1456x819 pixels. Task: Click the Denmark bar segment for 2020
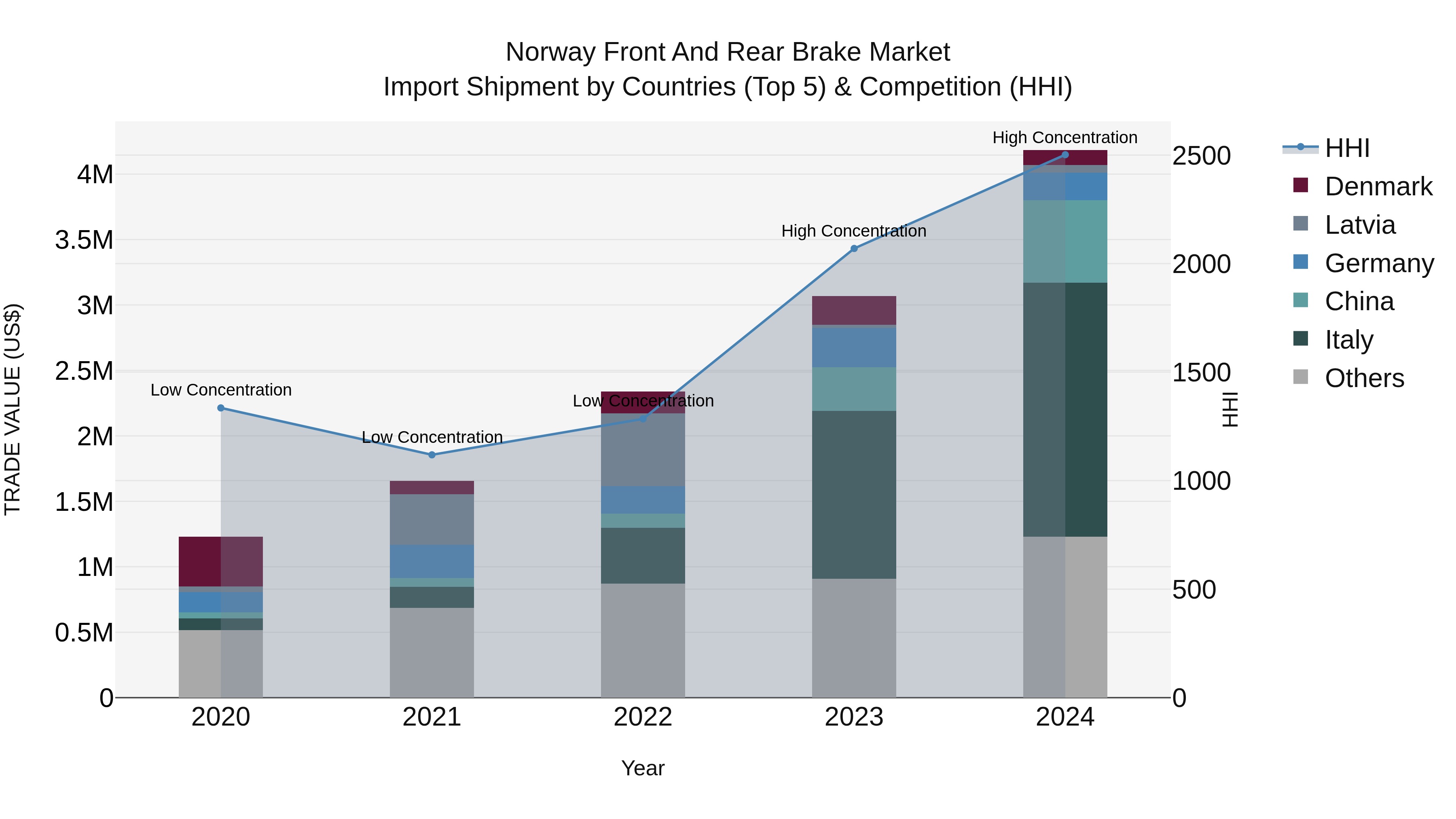pyautogui.click(x=221, y=562)
